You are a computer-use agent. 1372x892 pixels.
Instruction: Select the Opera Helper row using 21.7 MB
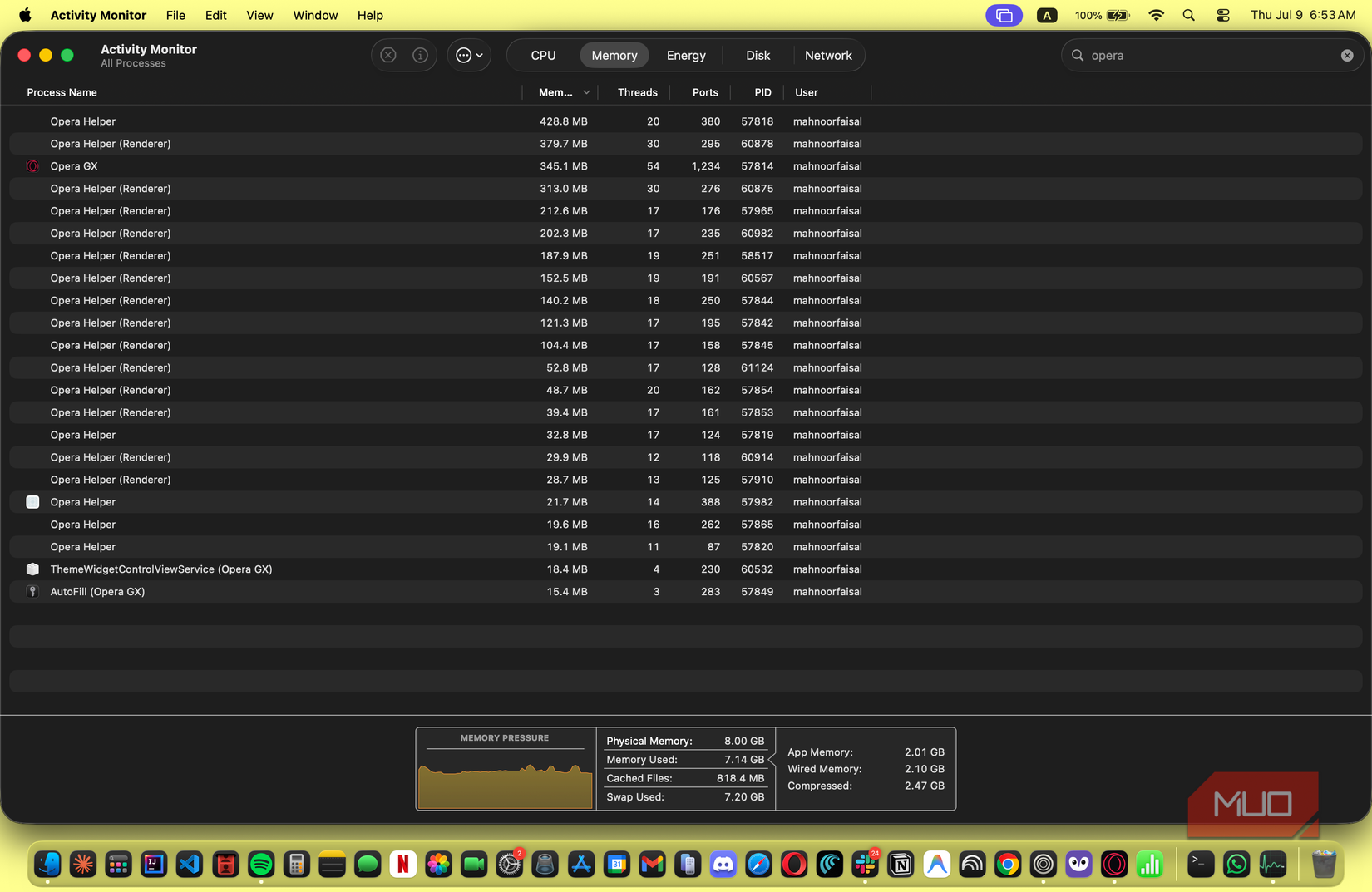[x=686, y=502]
